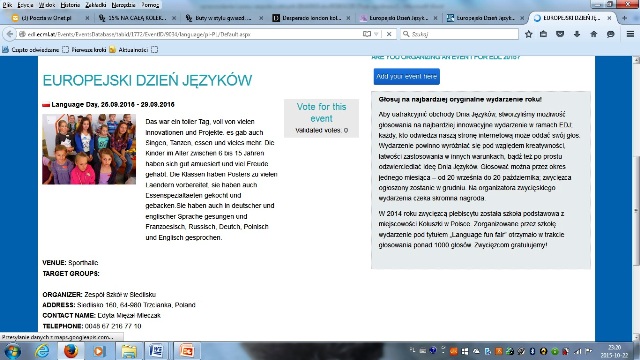Open the Firefox hamburger menu
640x360 pixels.
(x=630, y=34)
